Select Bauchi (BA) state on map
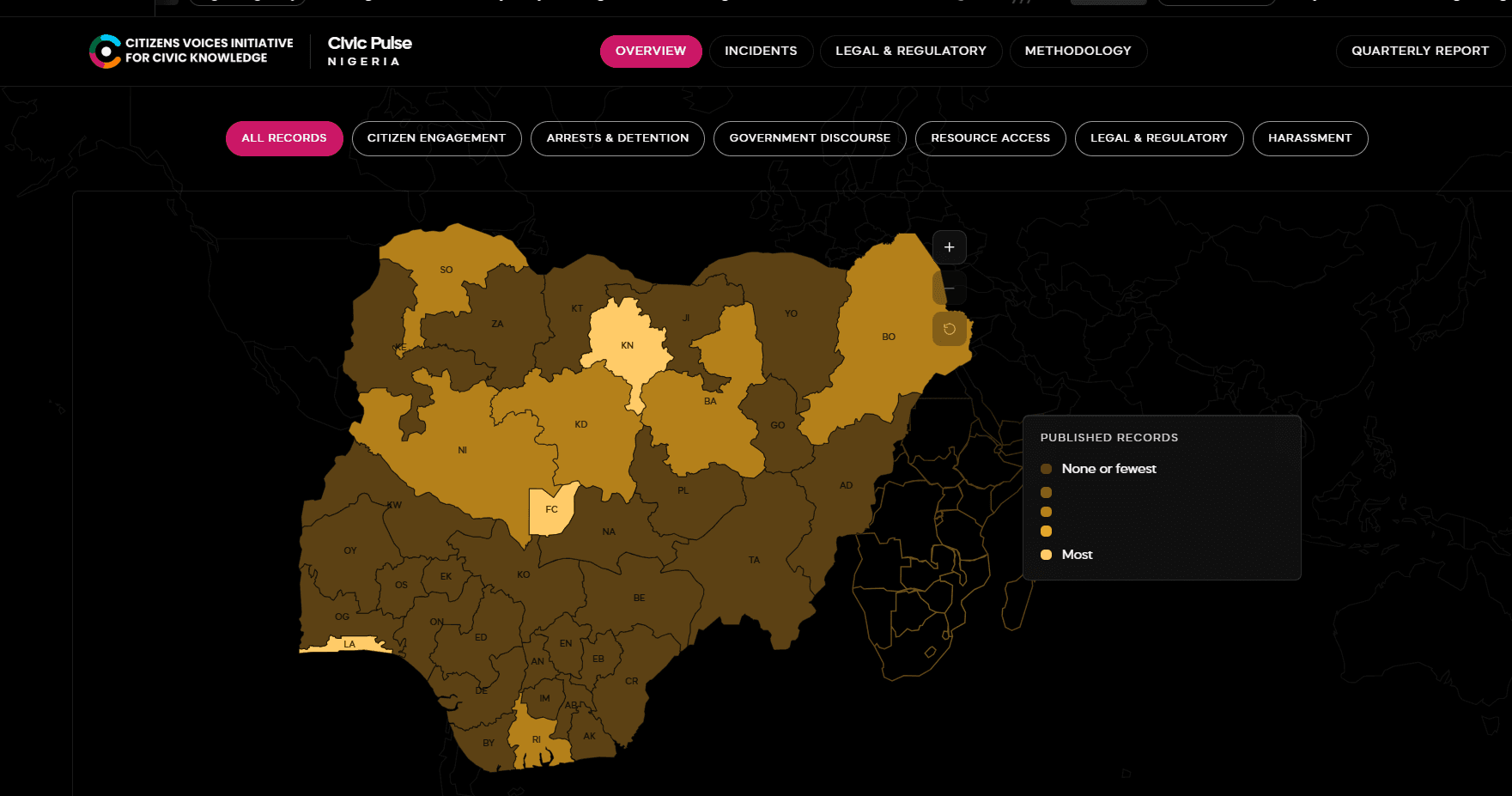The height and width of the screenshot is (796, 1512). 710,401
